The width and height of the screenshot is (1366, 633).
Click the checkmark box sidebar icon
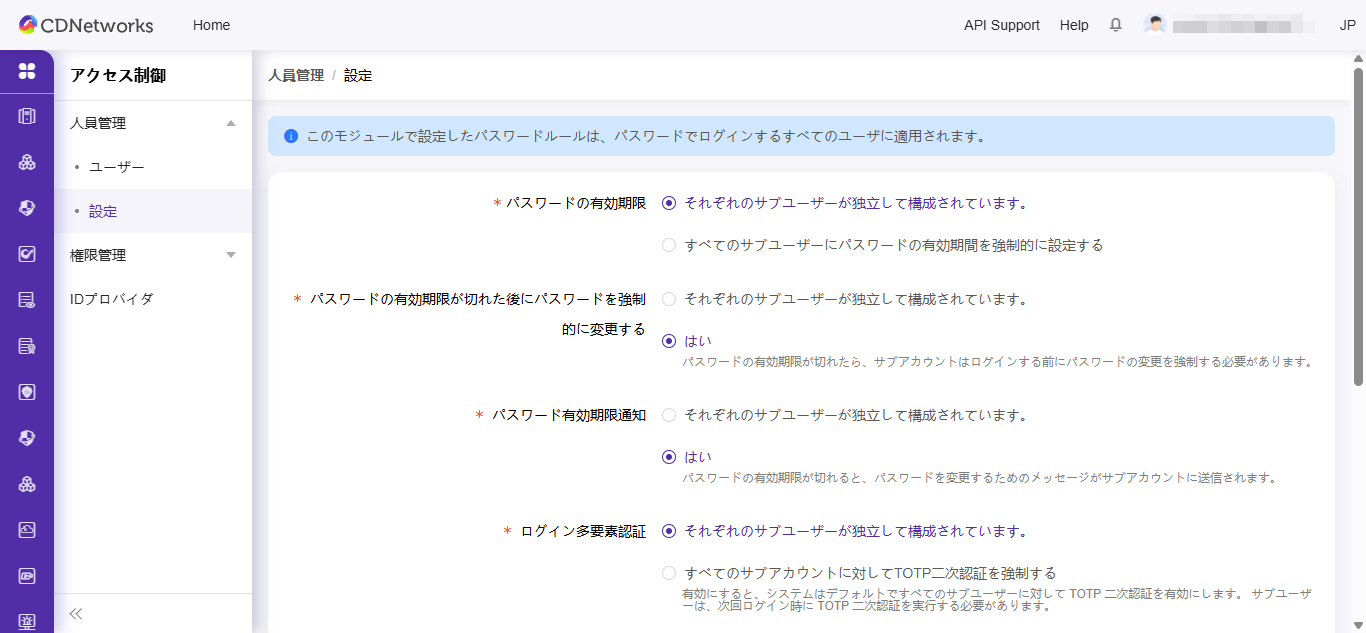click(27, 254)
